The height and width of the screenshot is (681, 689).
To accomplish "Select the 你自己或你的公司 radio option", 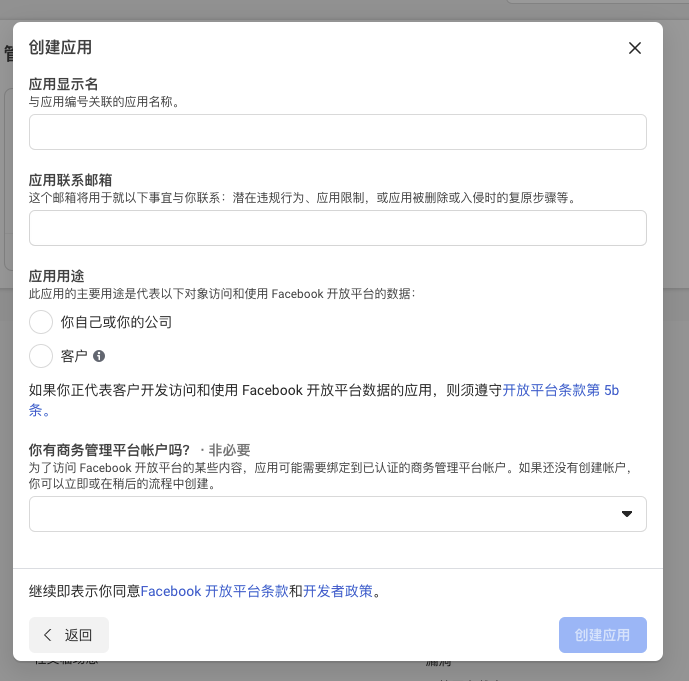I will coord(41,322).
